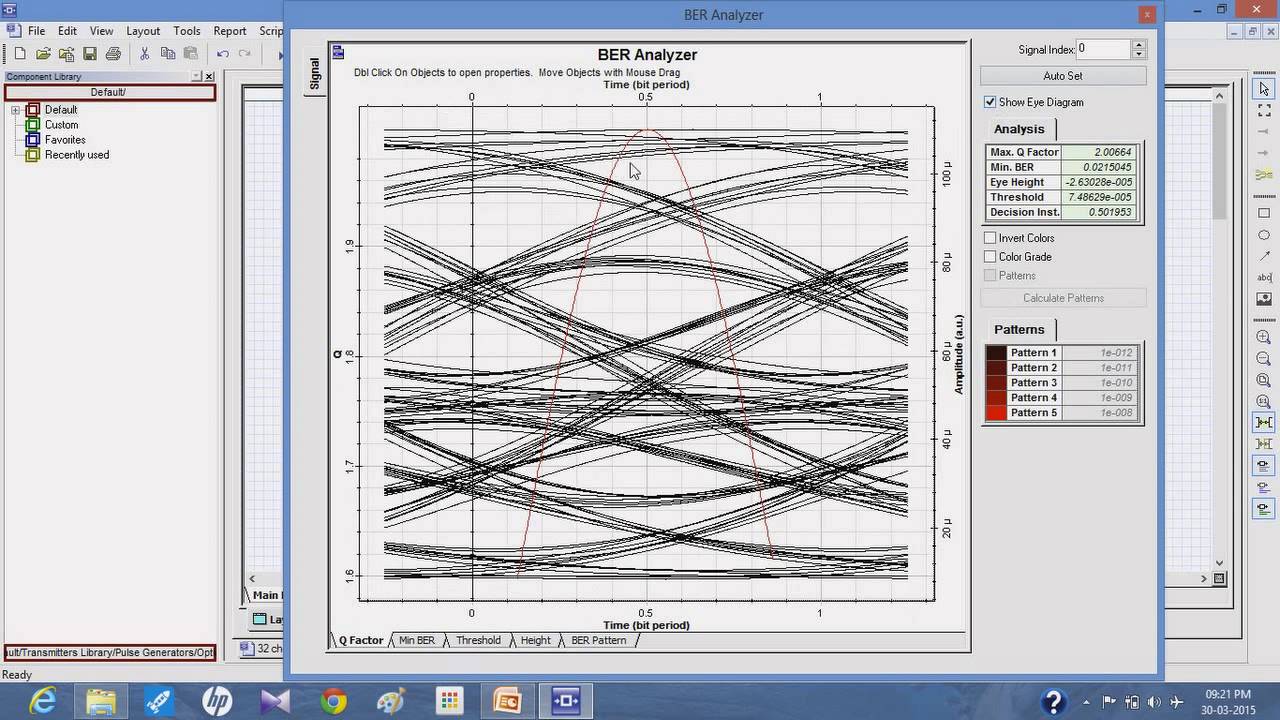Click the Undo arrow icon

pos(223,54)
